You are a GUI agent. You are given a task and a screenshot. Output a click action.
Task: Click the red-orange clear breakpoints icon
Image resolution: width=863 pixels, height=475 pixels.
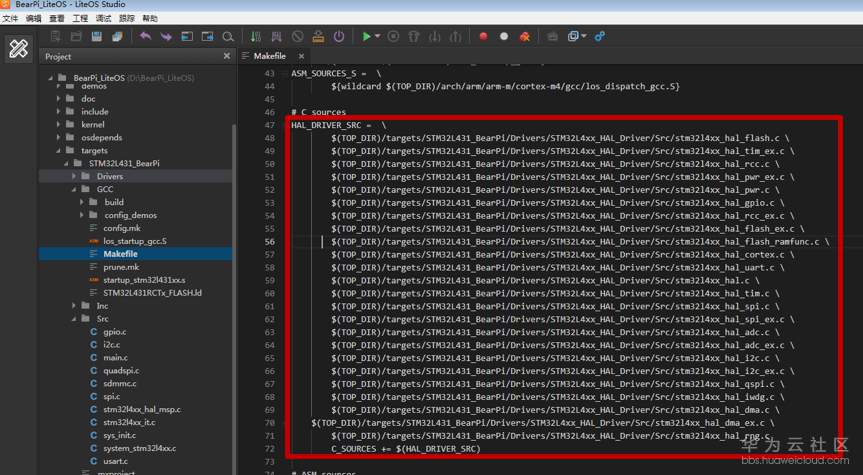pos(525,37)
